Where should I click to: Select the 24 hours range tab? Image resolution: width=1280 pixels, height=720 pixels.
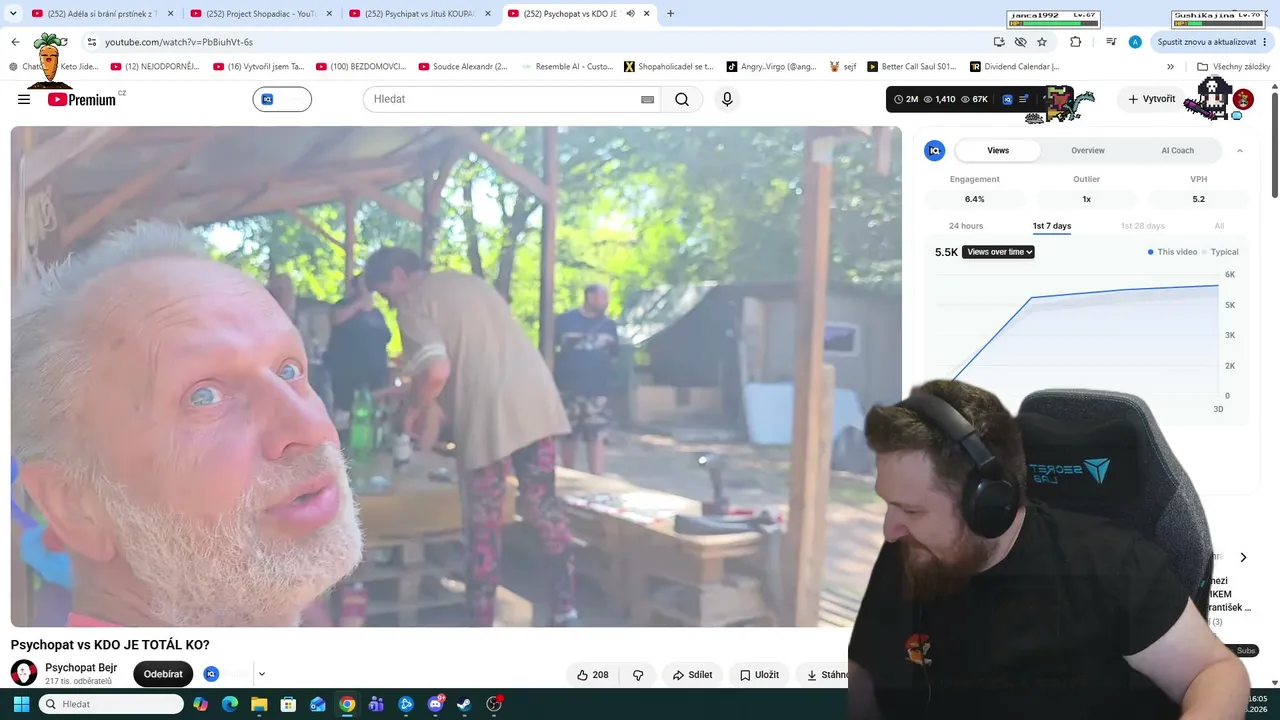pos(966,226)
